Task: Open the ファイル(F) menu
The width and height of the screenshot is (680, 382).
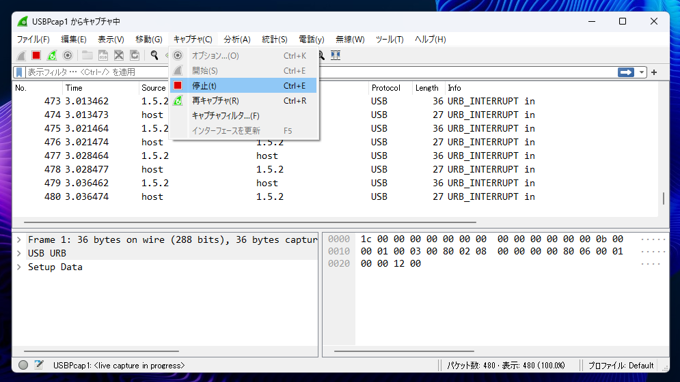Action: tap(33, 39)
